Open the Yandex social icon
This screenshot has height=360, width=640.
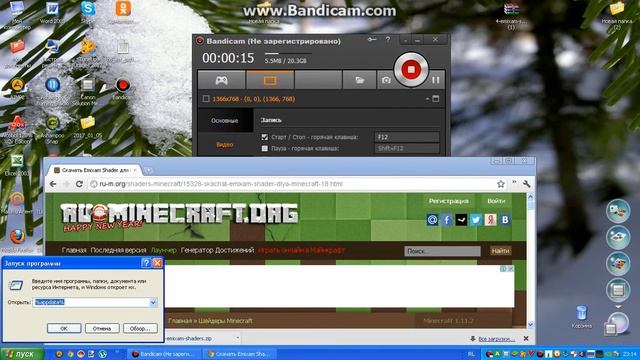click(x=490, y=220)
